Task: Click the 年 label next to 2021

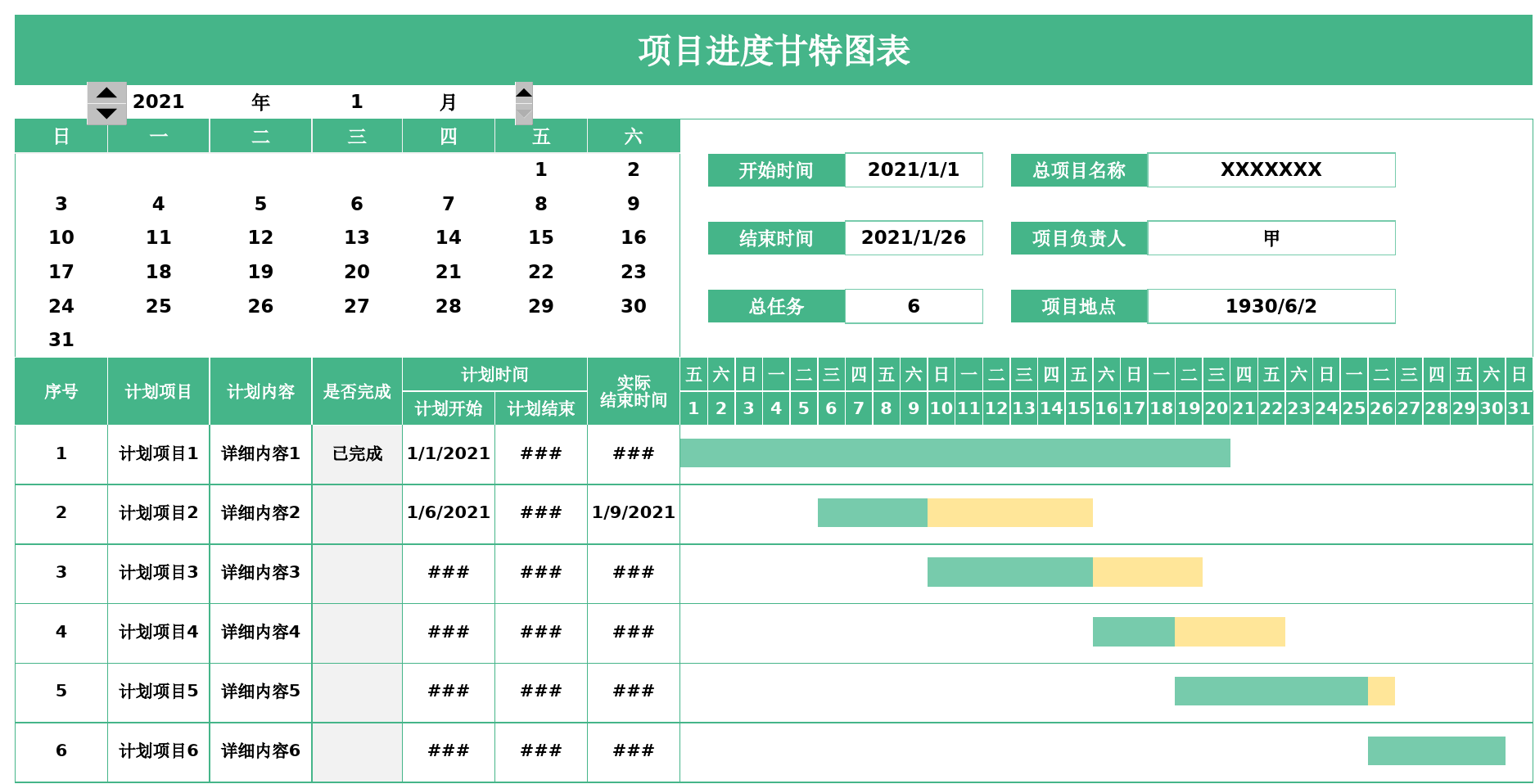Action: click(260, 101)
